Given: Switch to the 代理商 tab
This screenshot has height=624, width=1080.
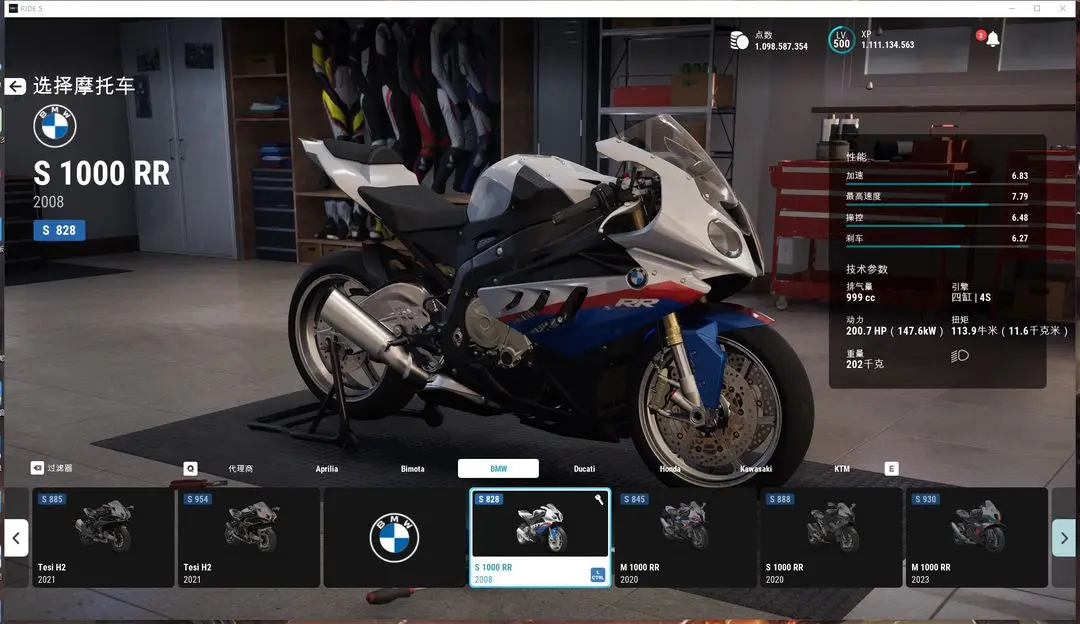Looking at the screenshot, I should pos(240,469).
